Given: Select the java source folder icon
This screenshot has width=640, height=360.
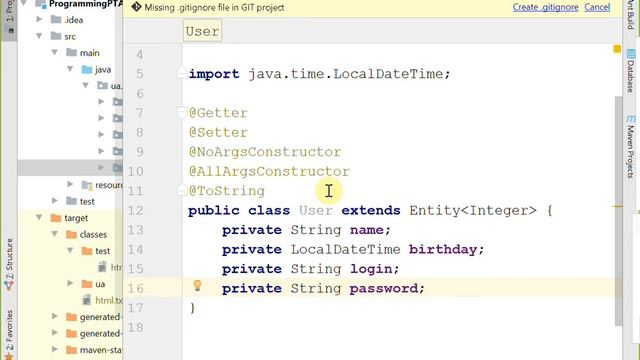Looking at the screenshot, I should [87, 70].
